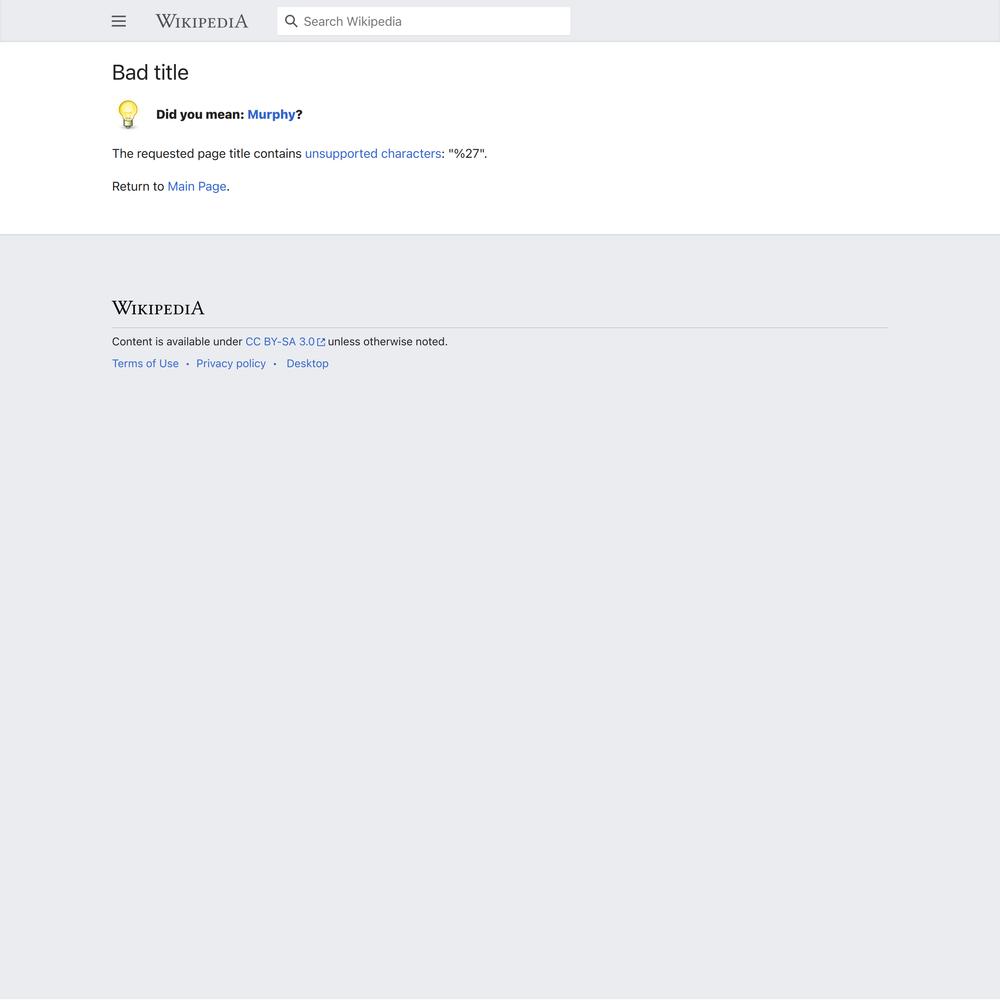This screenshot has height=1000, width=1000.
Task: Open the CC BY-SA 3.0 license link
Action: (280, 342)
